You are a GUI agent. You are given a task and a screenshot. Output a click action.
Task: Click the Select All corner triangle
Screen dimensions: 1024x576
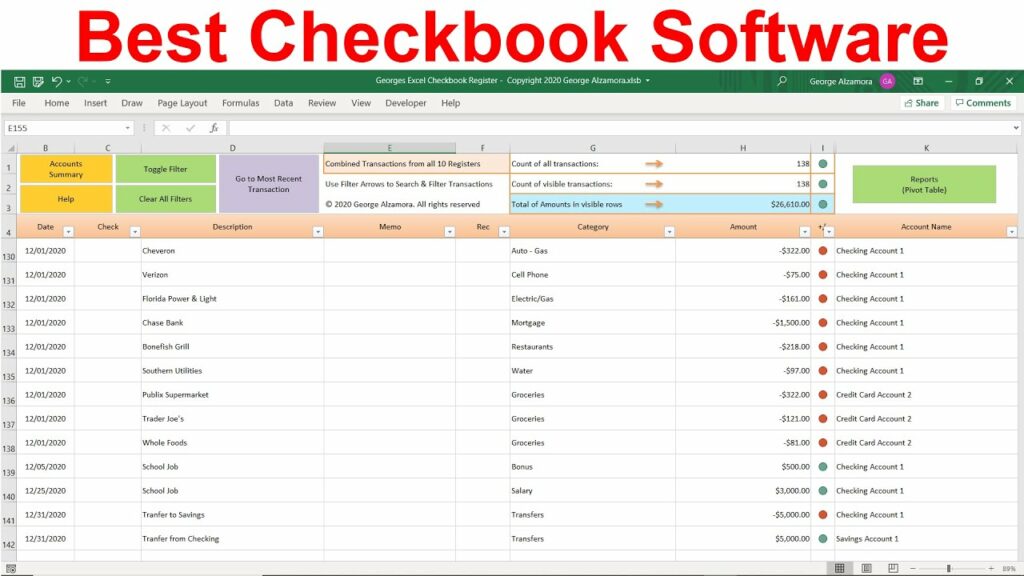point(10,148)
